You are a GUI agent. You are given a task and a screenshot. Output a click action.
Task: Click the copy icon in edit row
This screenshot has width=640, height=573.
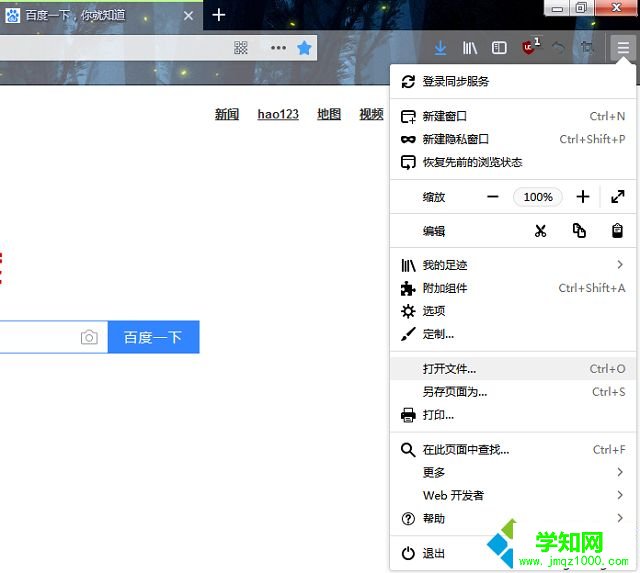pyautogui.click(x=579, y=231)
